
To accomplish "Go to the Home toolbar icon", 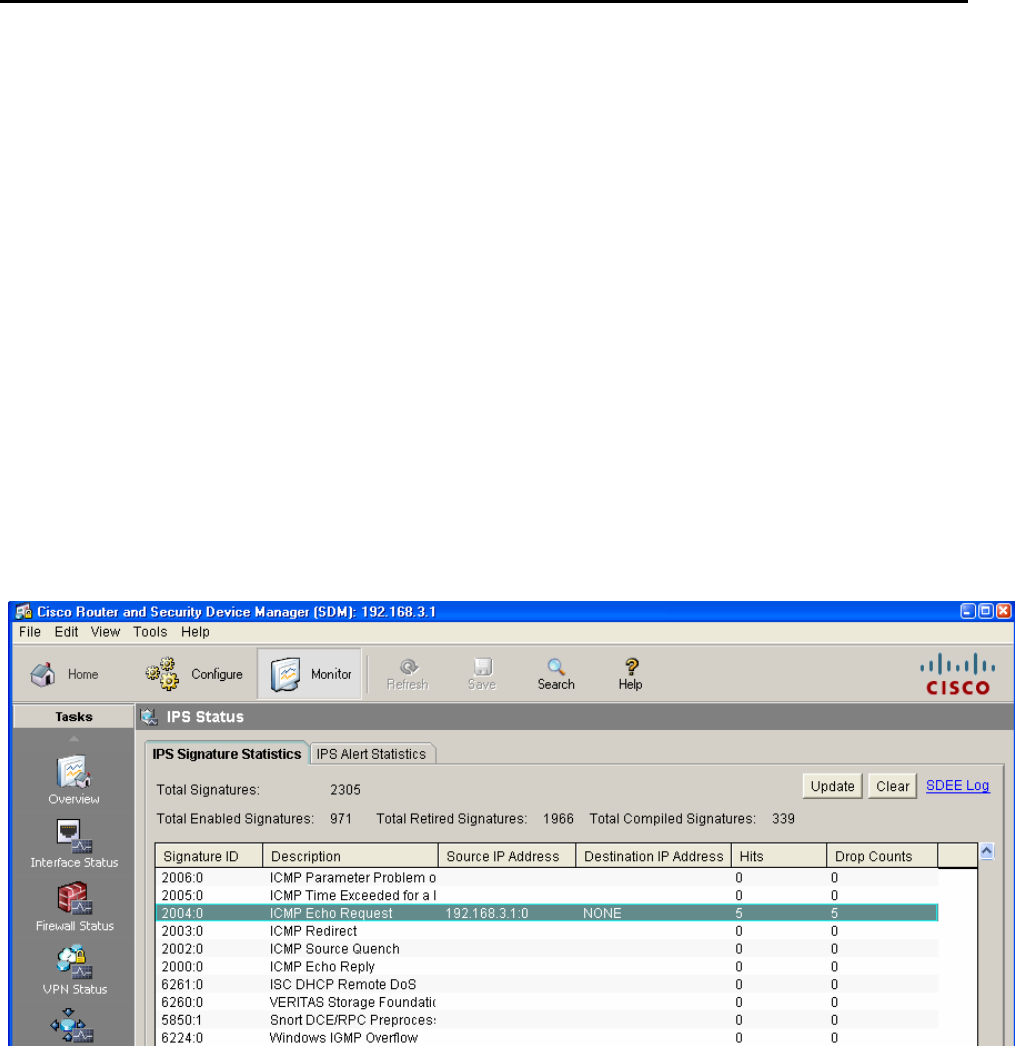I will coord(43,674).
